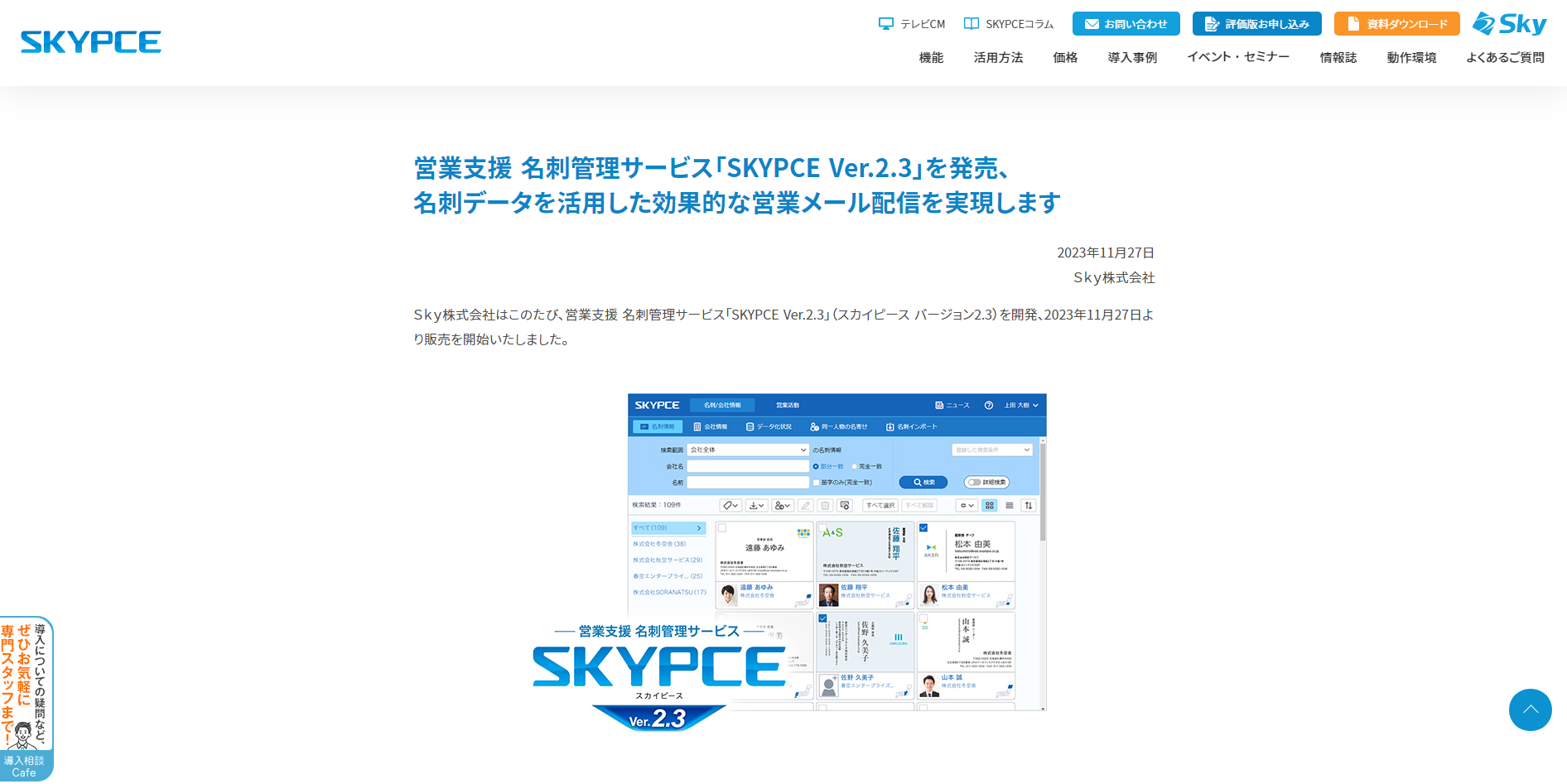
Task: Open the 導入相談Cafe side banner
Action: [x=26, y=698]
